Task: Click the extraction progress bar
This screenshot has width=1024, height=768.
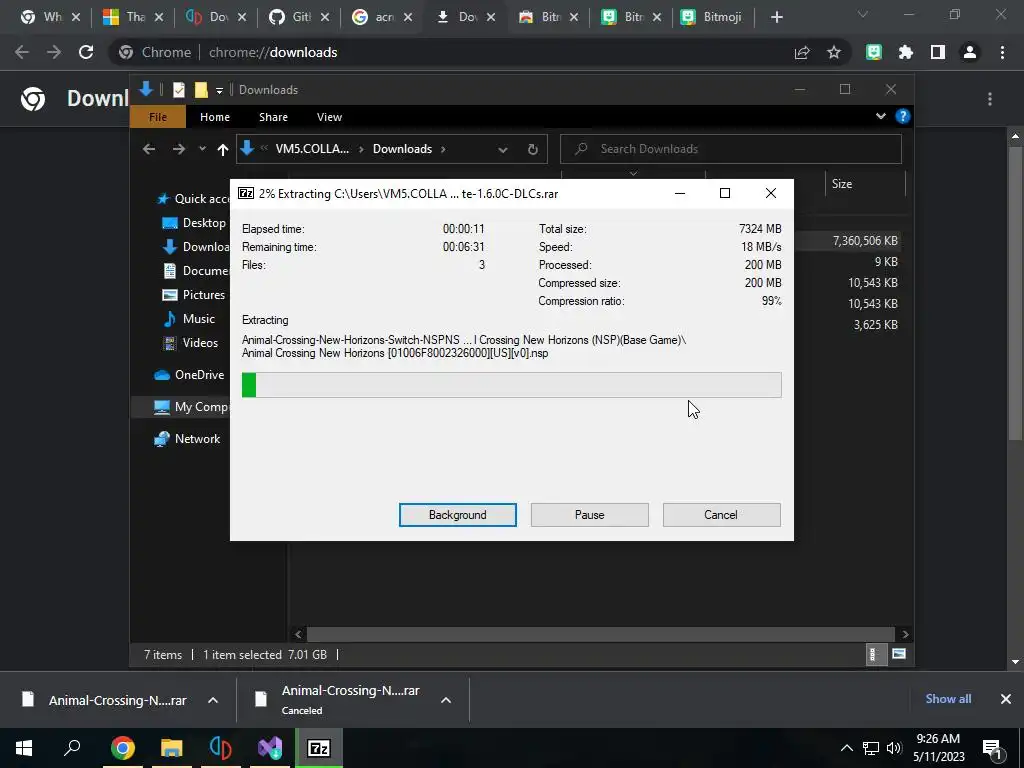Action: click(511, 385)
